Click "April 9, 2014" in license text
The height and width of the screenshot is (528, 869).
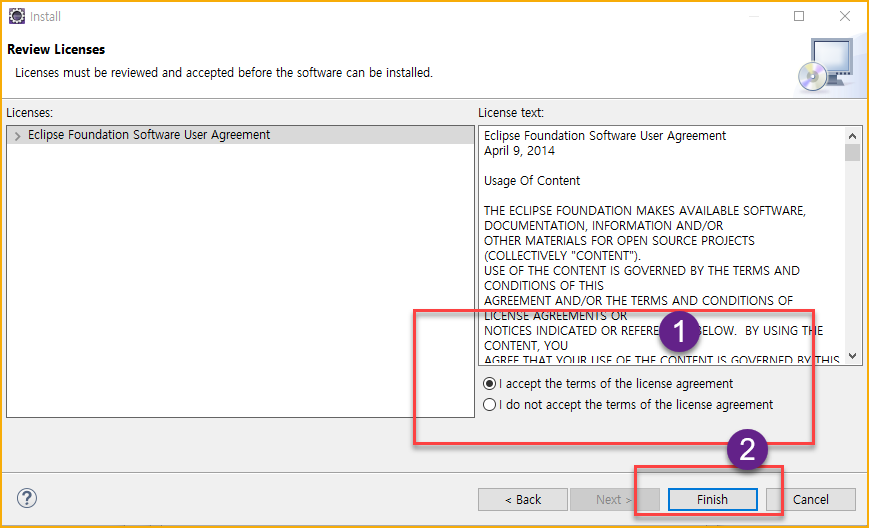pos(519,151)
